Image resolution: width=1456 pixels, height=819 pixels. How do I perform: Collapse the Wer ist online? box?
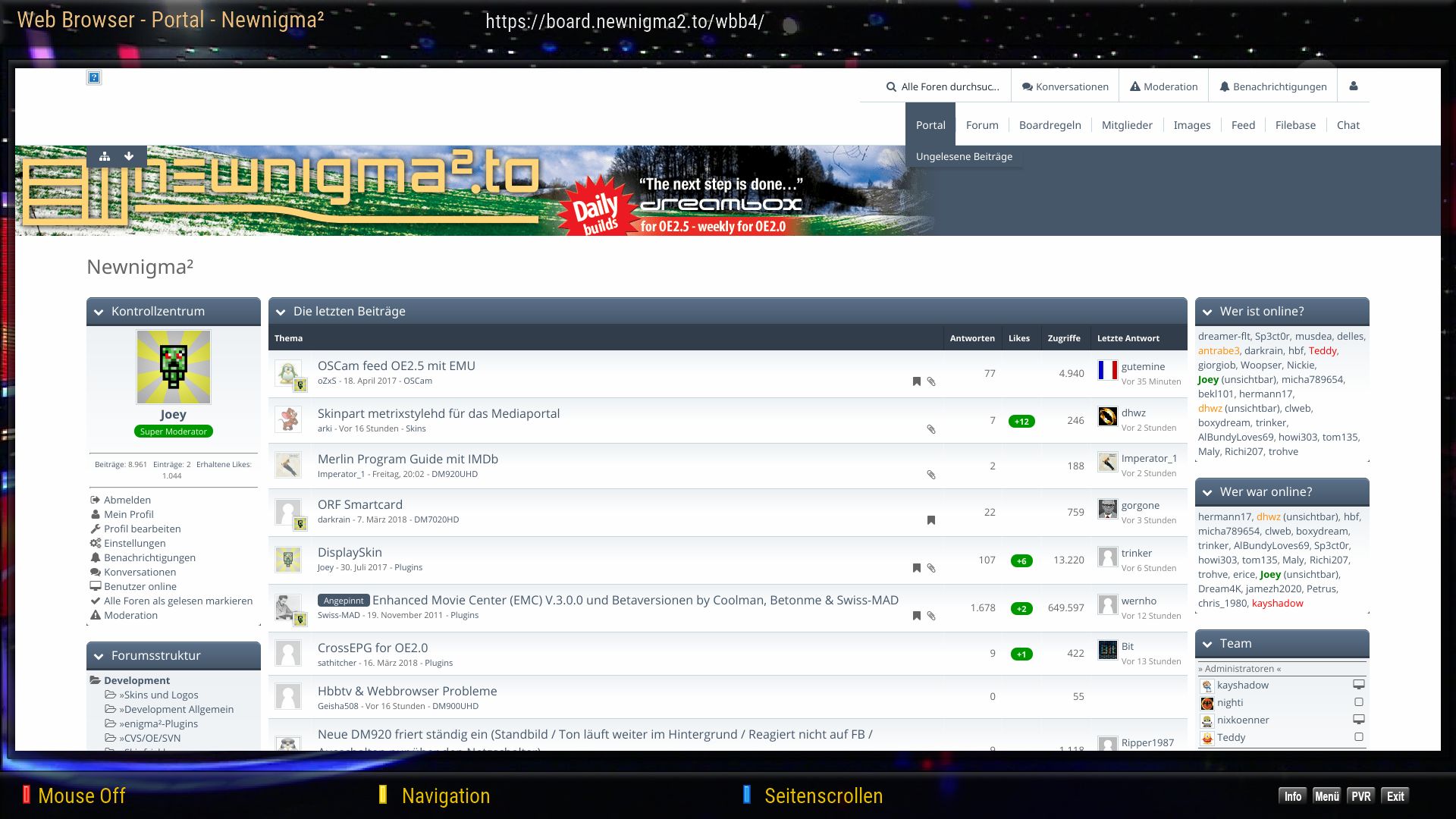click(x=1207, y=312)
